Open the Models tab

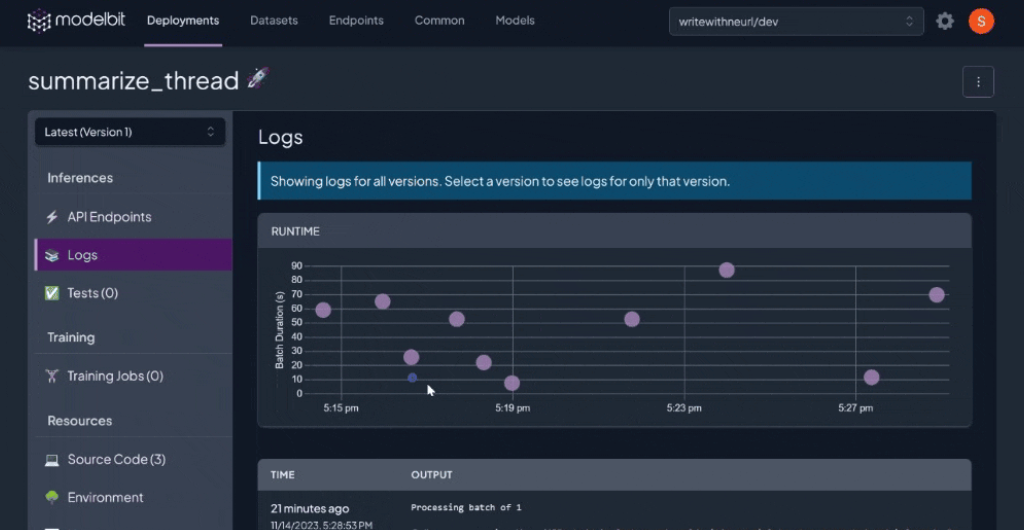pos(515,21)
